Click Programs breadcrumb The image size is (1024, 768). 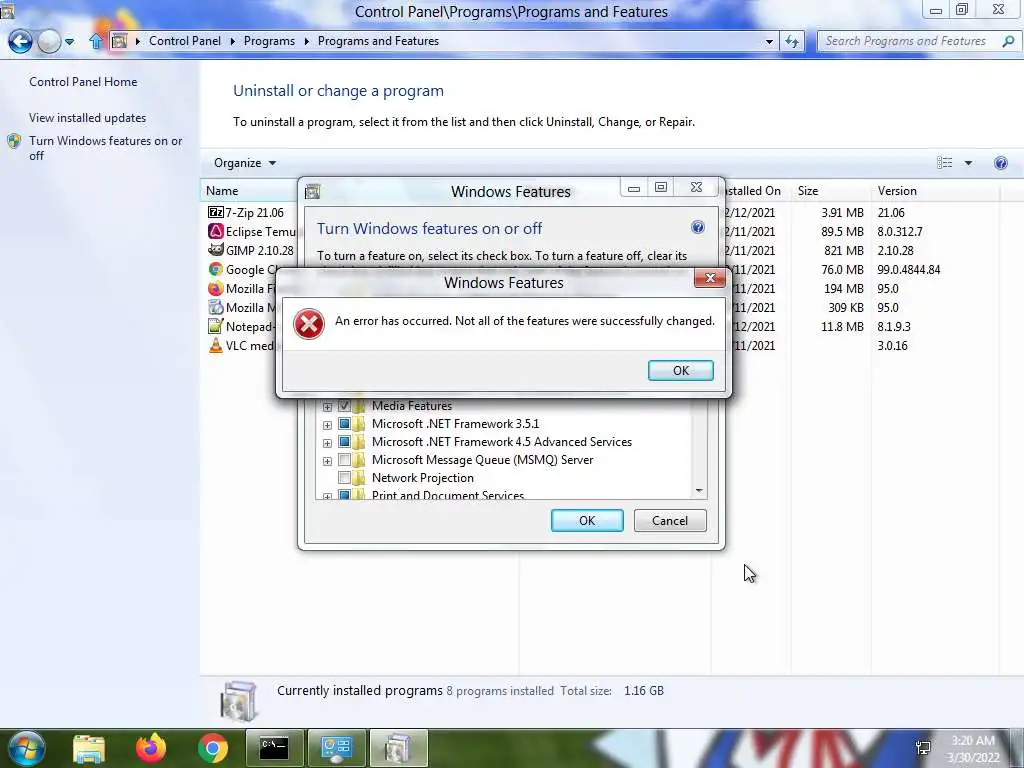[269, 40]
